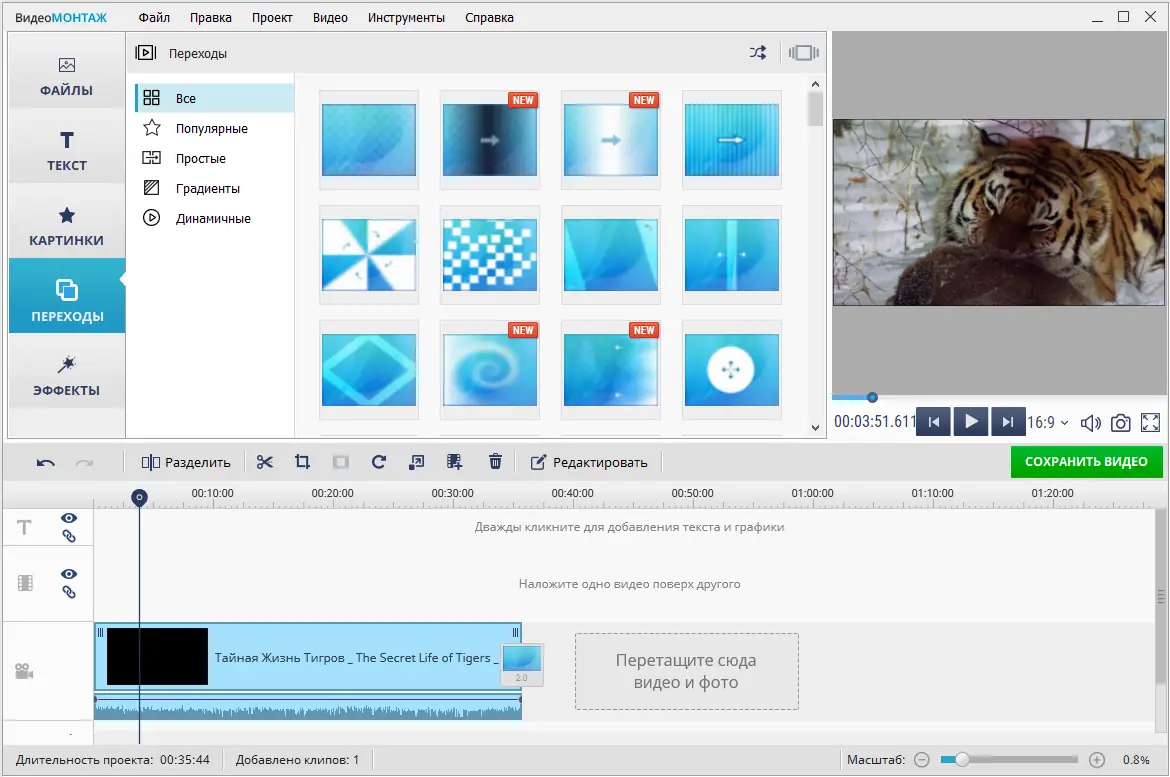Click the rotate clip icon
1170x777 pixels.
click(378, 462)
